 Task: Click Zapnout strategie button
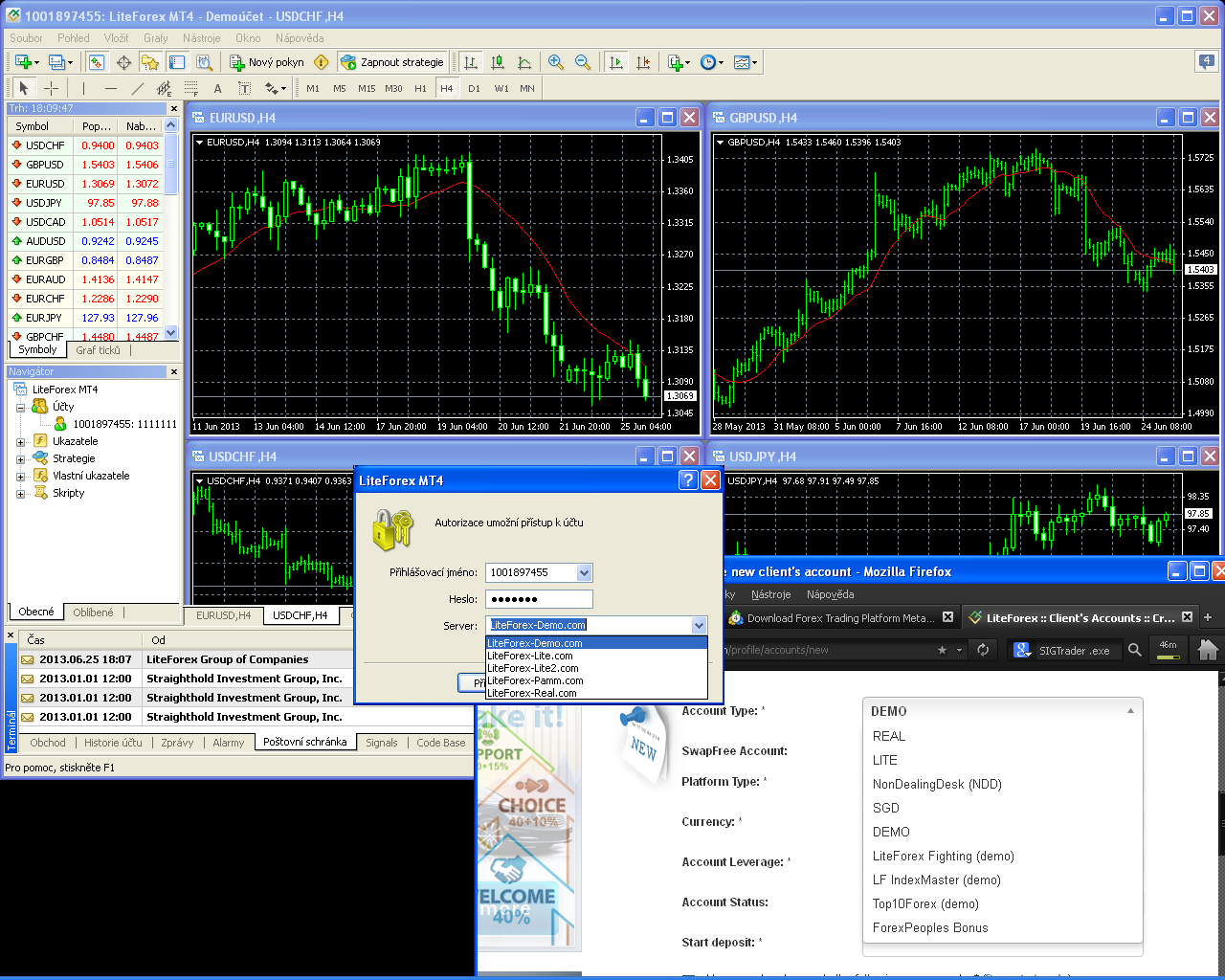pyautogui.click(x=392, y=62)
